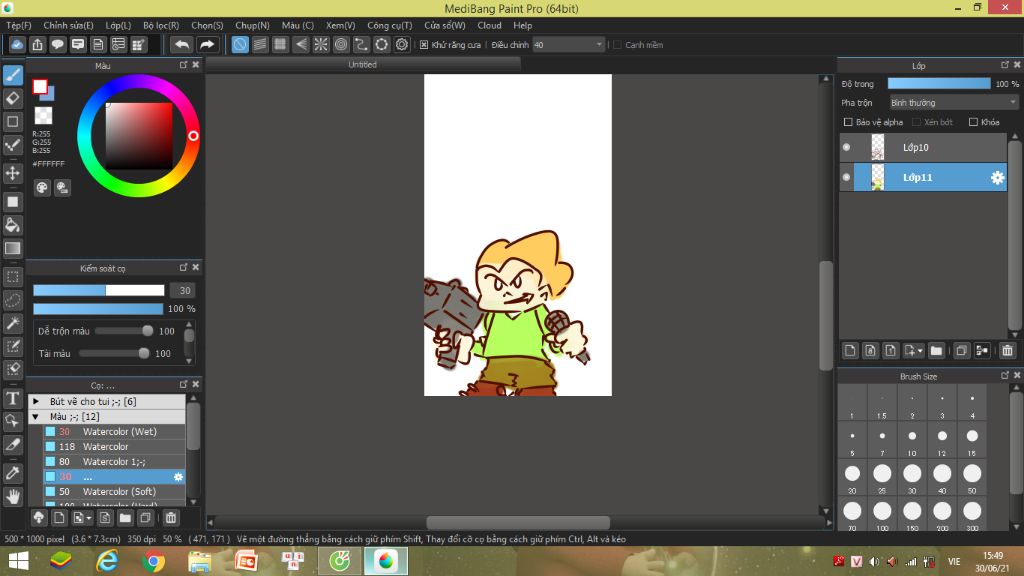Select the Move tool

point(13,173)
